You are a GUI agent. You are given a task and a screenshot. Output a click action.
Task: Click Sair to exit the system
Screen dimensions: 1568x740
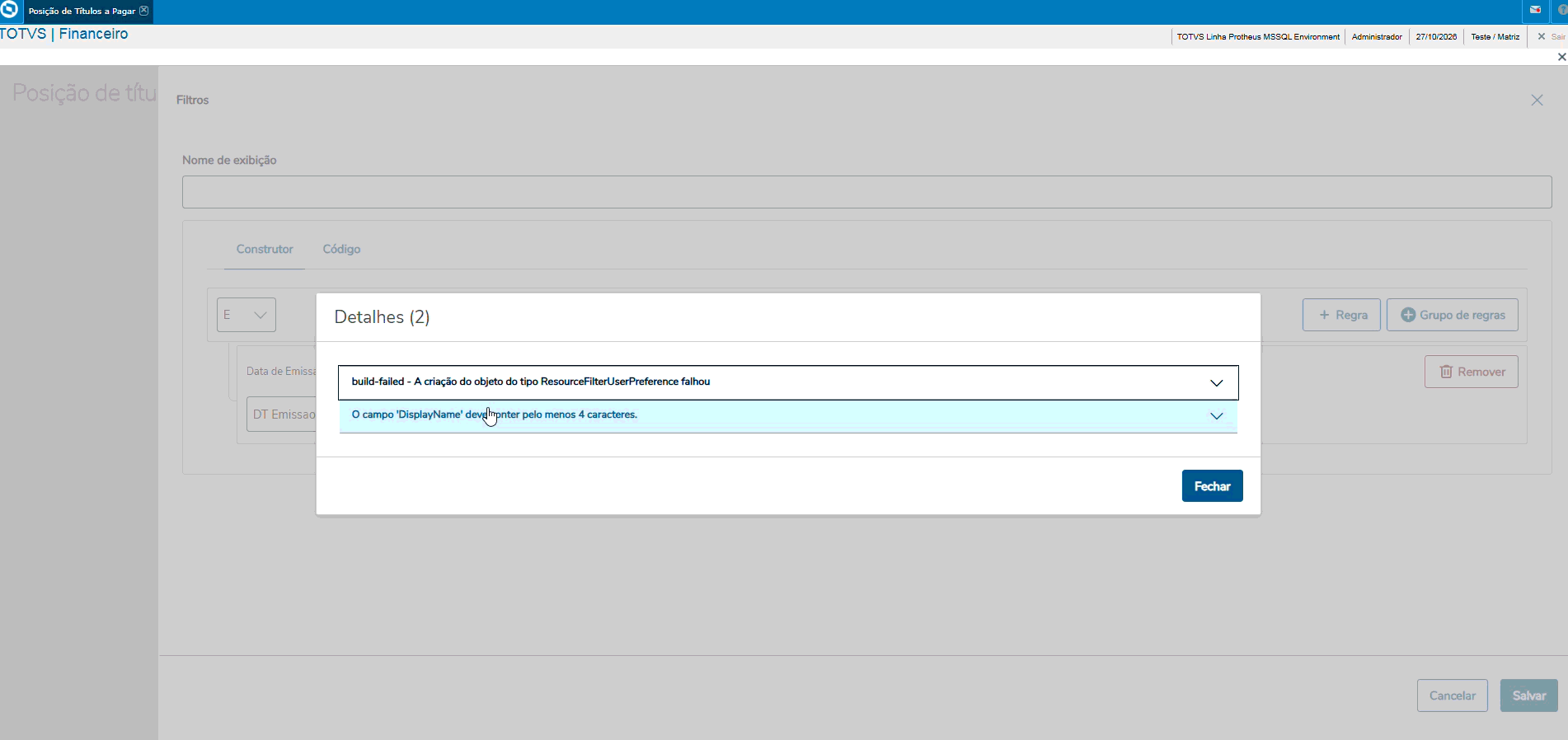(x=1551, y=36)
